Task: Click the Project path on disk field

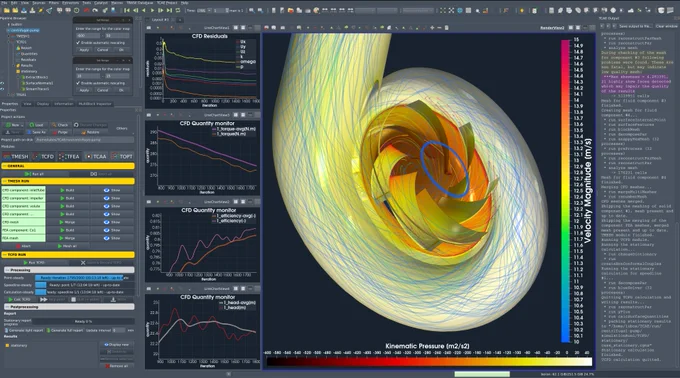Action: coord(84,140)
